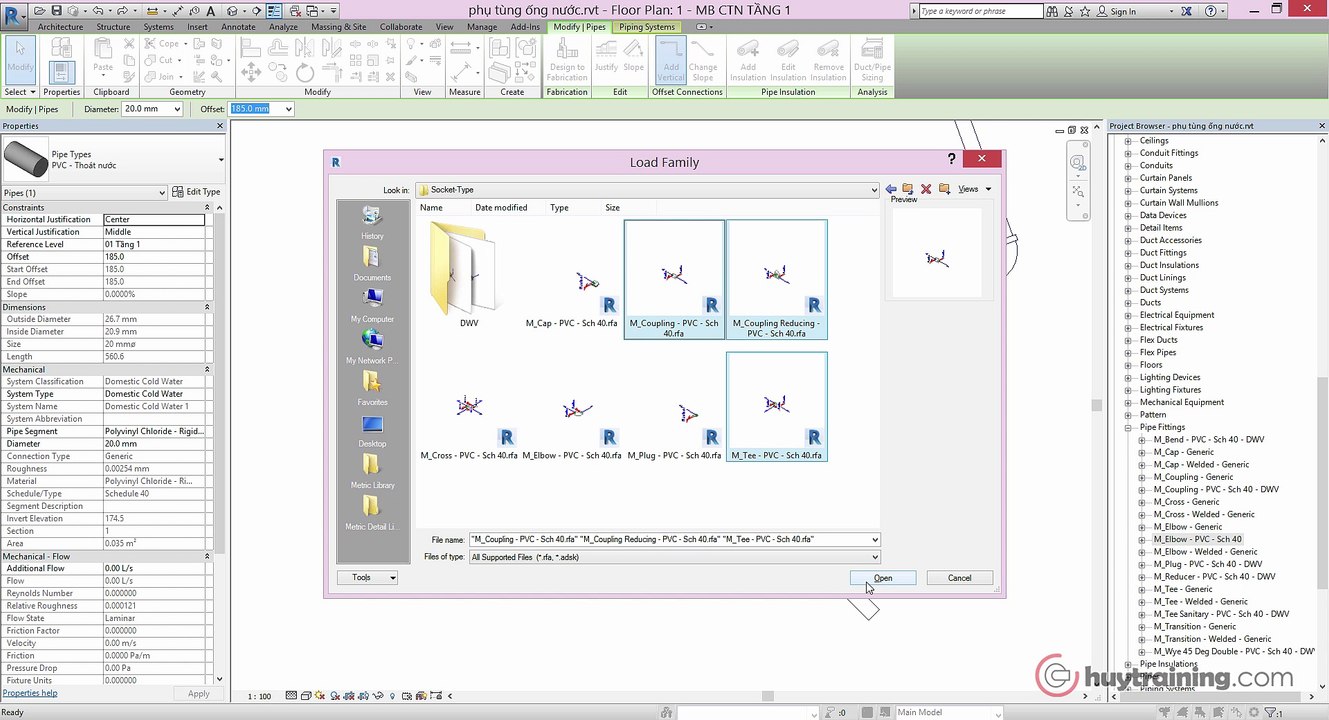Select M_Cross - PVC - Sch 40.rfa file
1329x720 pixels.
pyautogui.click(x=469, y=428)
